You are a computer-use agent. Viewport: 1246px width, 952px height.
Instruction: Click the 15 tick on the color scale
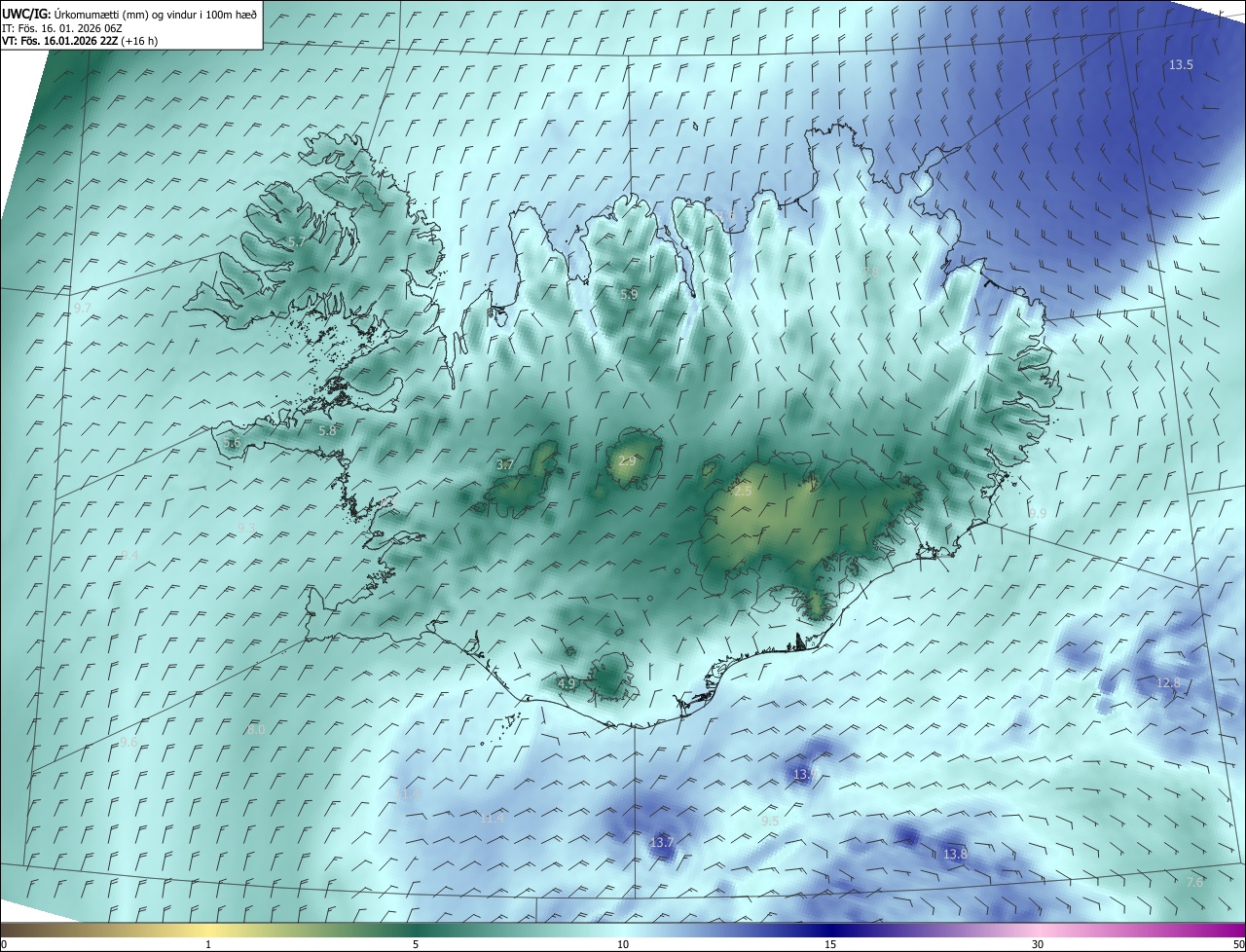point(830,944)
